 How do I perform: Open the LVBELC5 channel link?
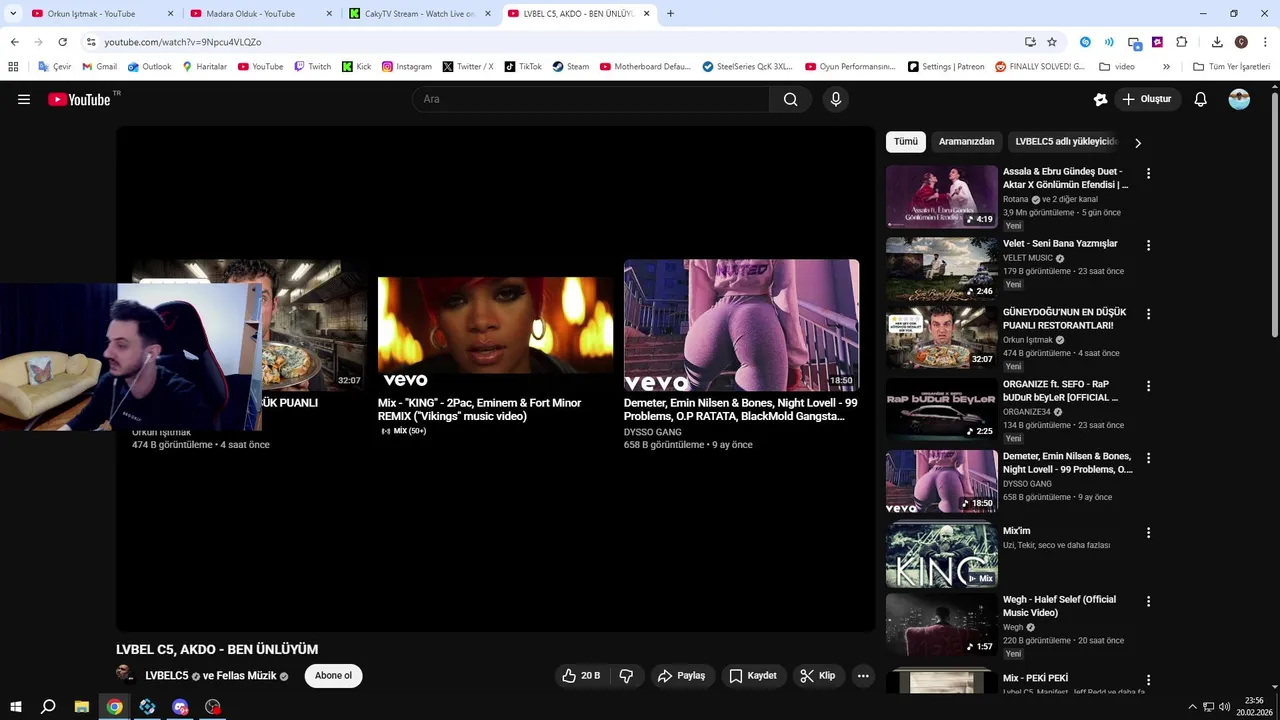(166, 676)
